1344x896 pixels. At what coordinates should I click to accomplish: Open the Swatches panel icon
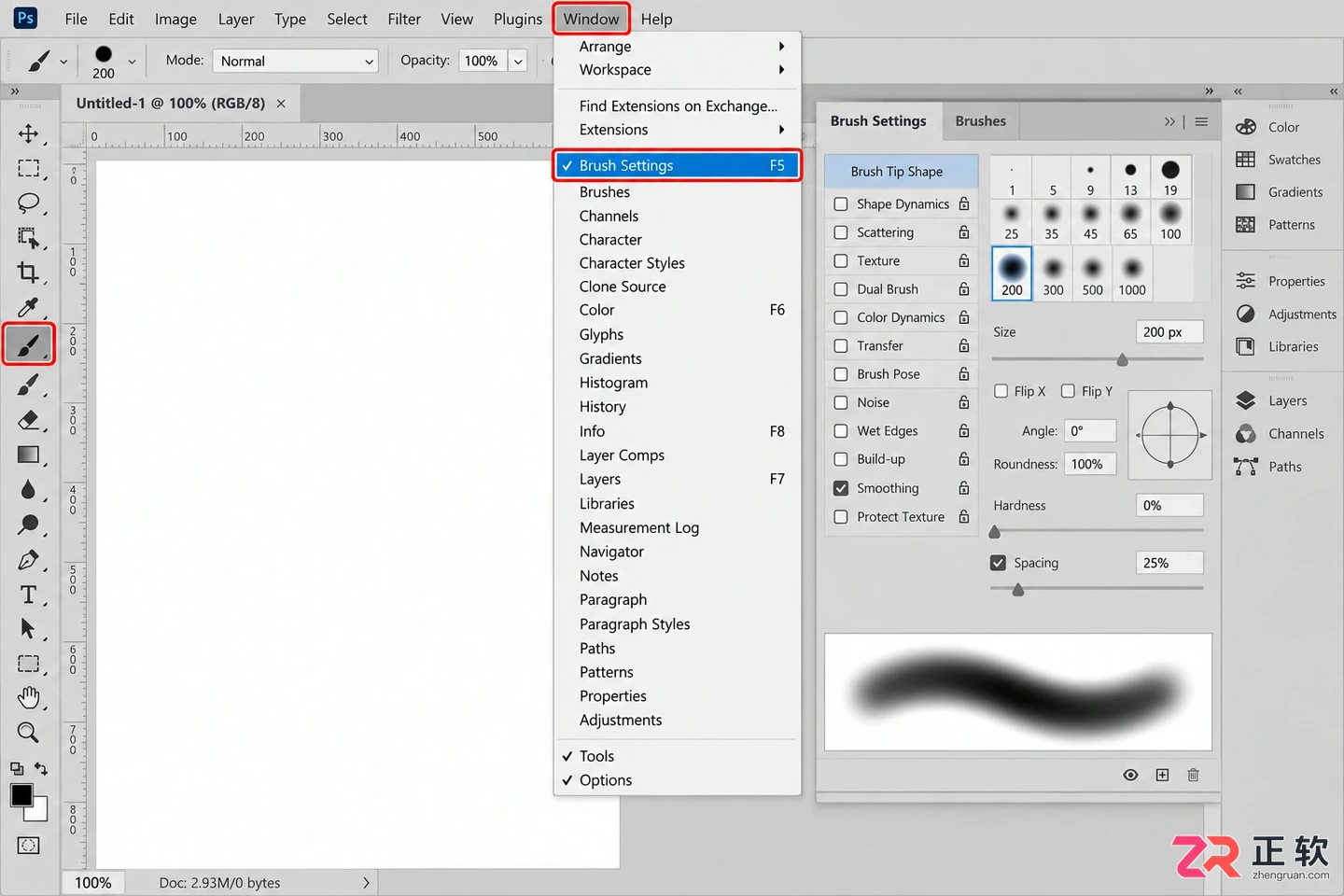click(1245, 160)
